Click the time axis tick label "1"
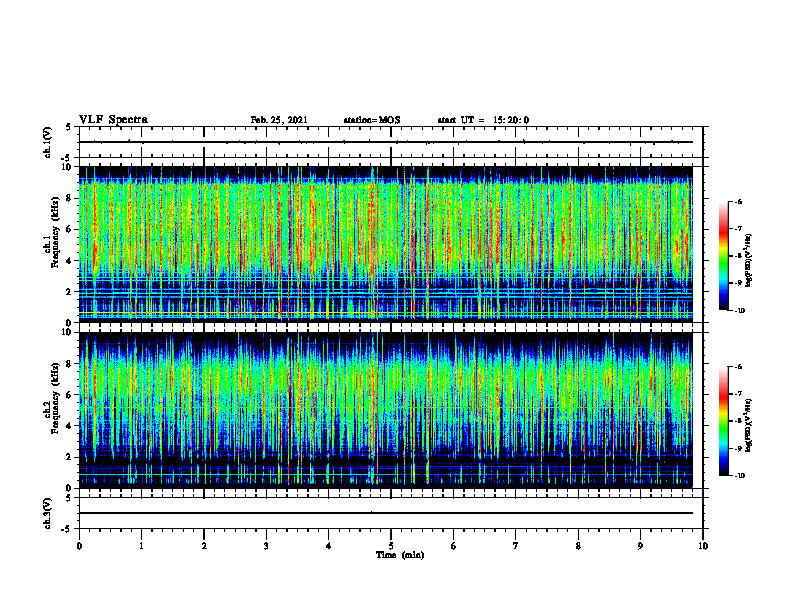The height and width of the screenshot is (612, 792). [x=141, y=546]
